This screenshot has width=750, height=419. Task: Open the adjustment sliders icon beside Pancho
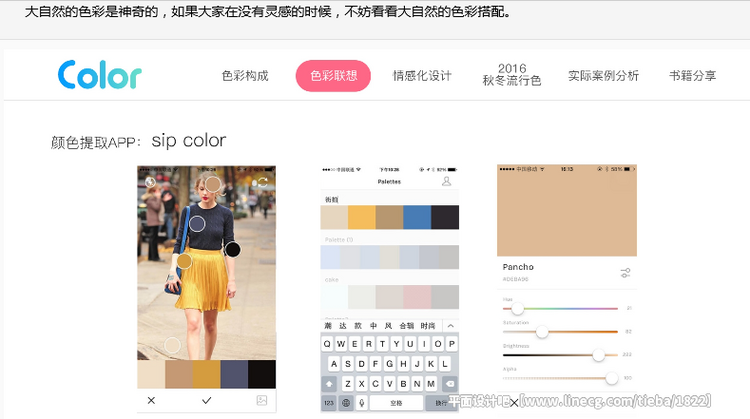625,273
